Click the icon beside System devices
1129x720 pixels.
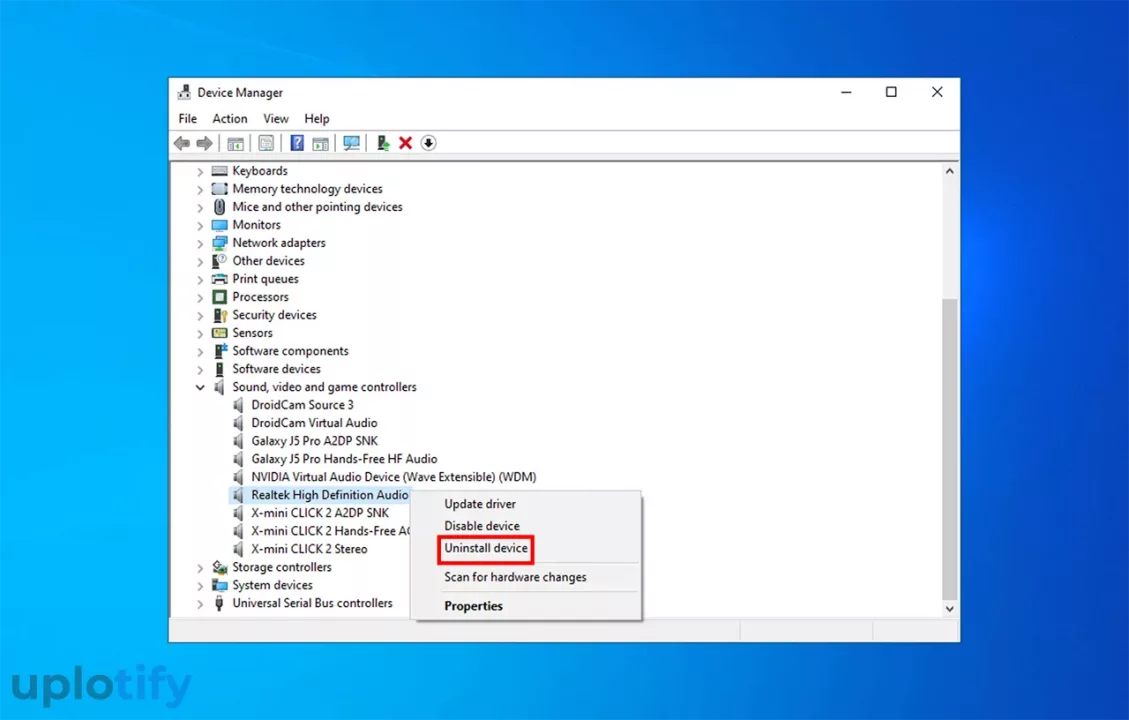point(220,585)
